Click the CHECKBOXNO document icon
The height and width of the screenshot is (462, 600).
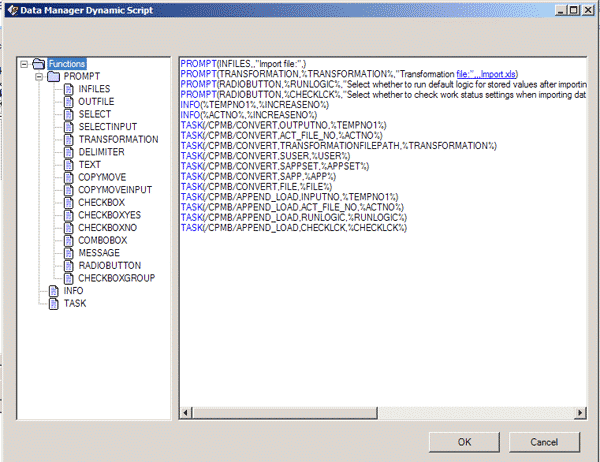tap(69, 228)
